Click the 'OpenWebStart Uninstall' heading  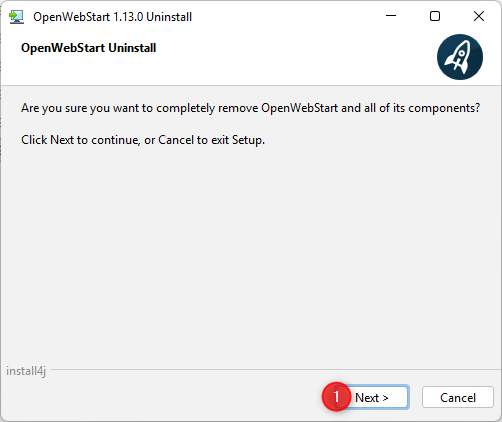pyautogui.click(x=89, y=48)
